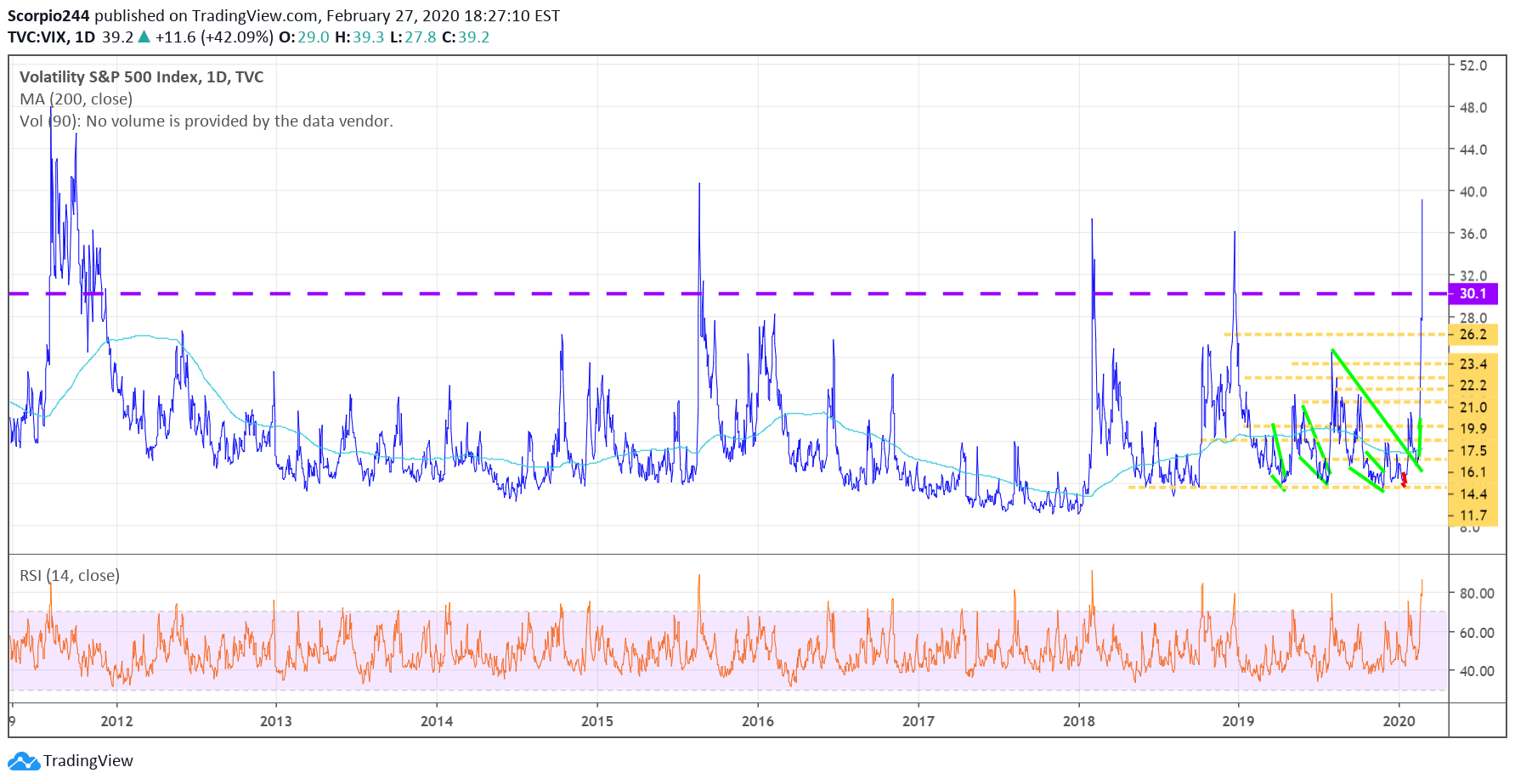Click the low value L:27.8

(x=413, y=37)
